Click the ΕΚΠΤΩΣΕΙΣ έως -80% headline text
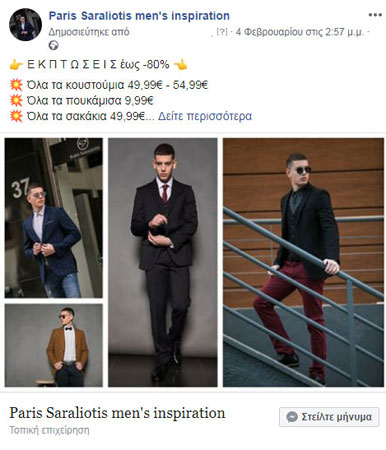 [x=98, y=65]
